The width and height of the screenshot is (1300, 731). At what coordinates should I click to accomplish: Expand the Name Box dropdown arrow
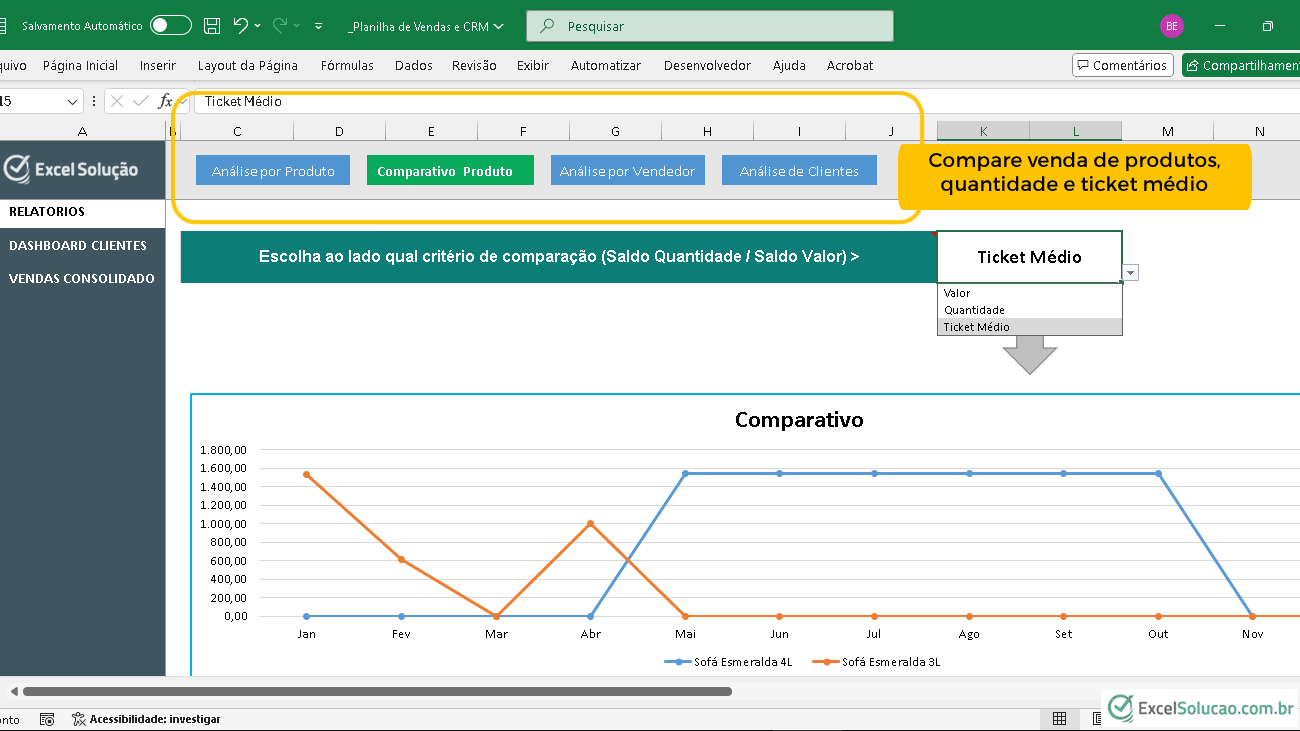tap(73, 101)
